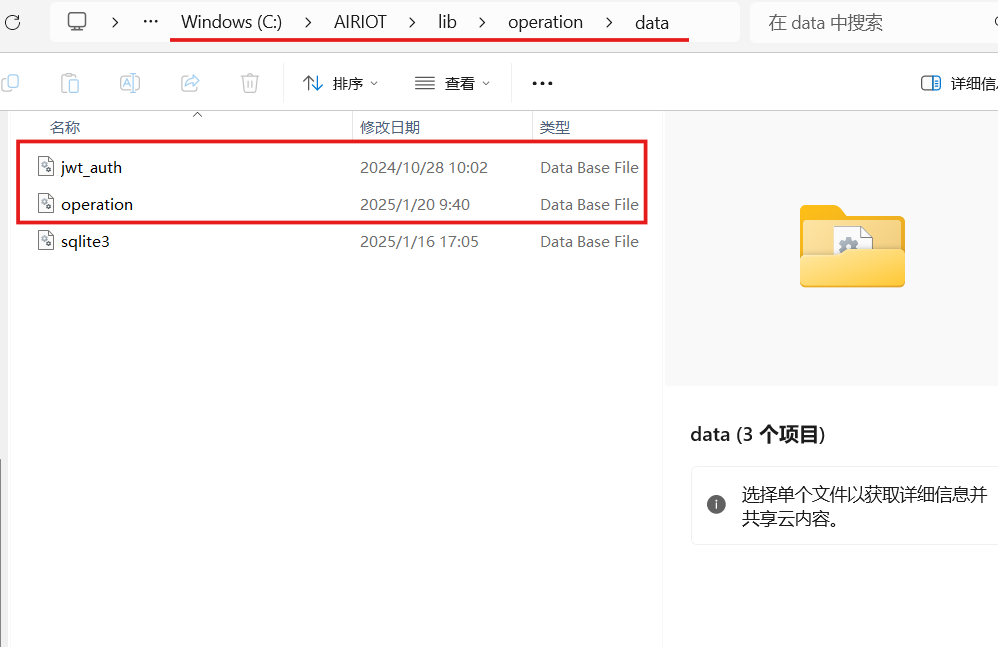Open the three-dots more options menu
998x647 pixels.
[542, 83]
